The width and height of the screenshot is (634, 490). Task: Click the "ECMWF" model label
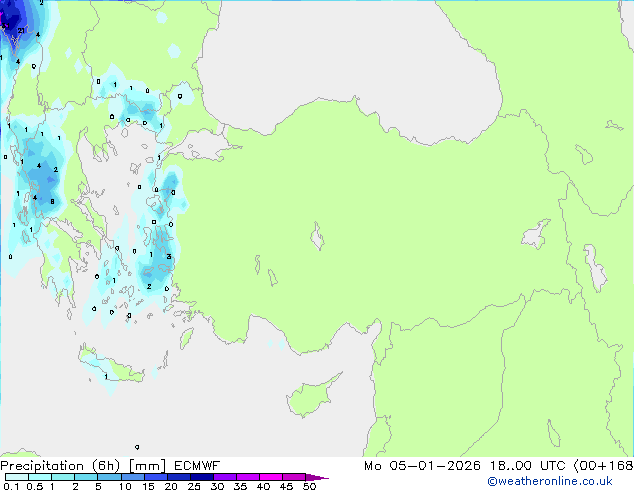pyautogui.click(x=197, y=466)
